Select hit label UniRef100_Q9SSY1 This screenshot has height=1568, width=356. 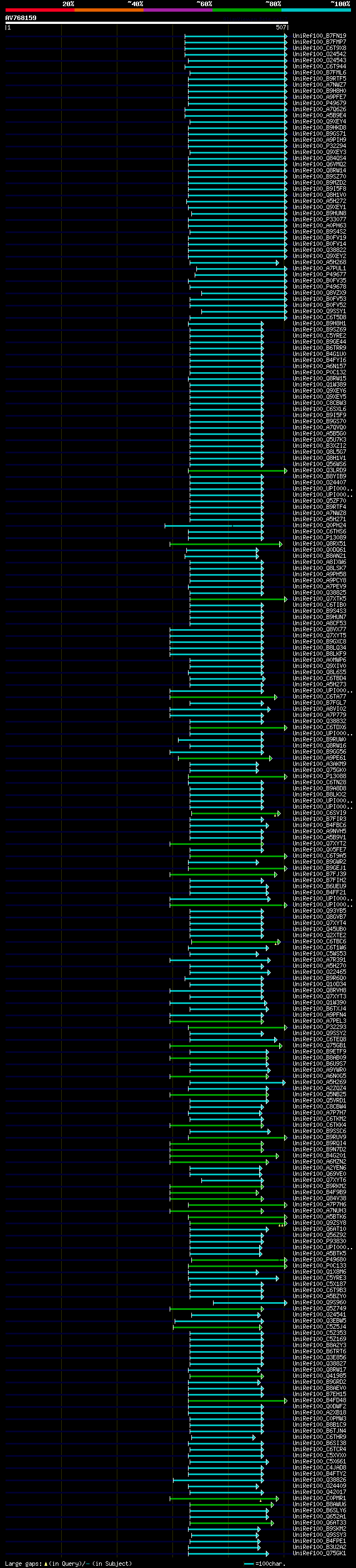319,311
